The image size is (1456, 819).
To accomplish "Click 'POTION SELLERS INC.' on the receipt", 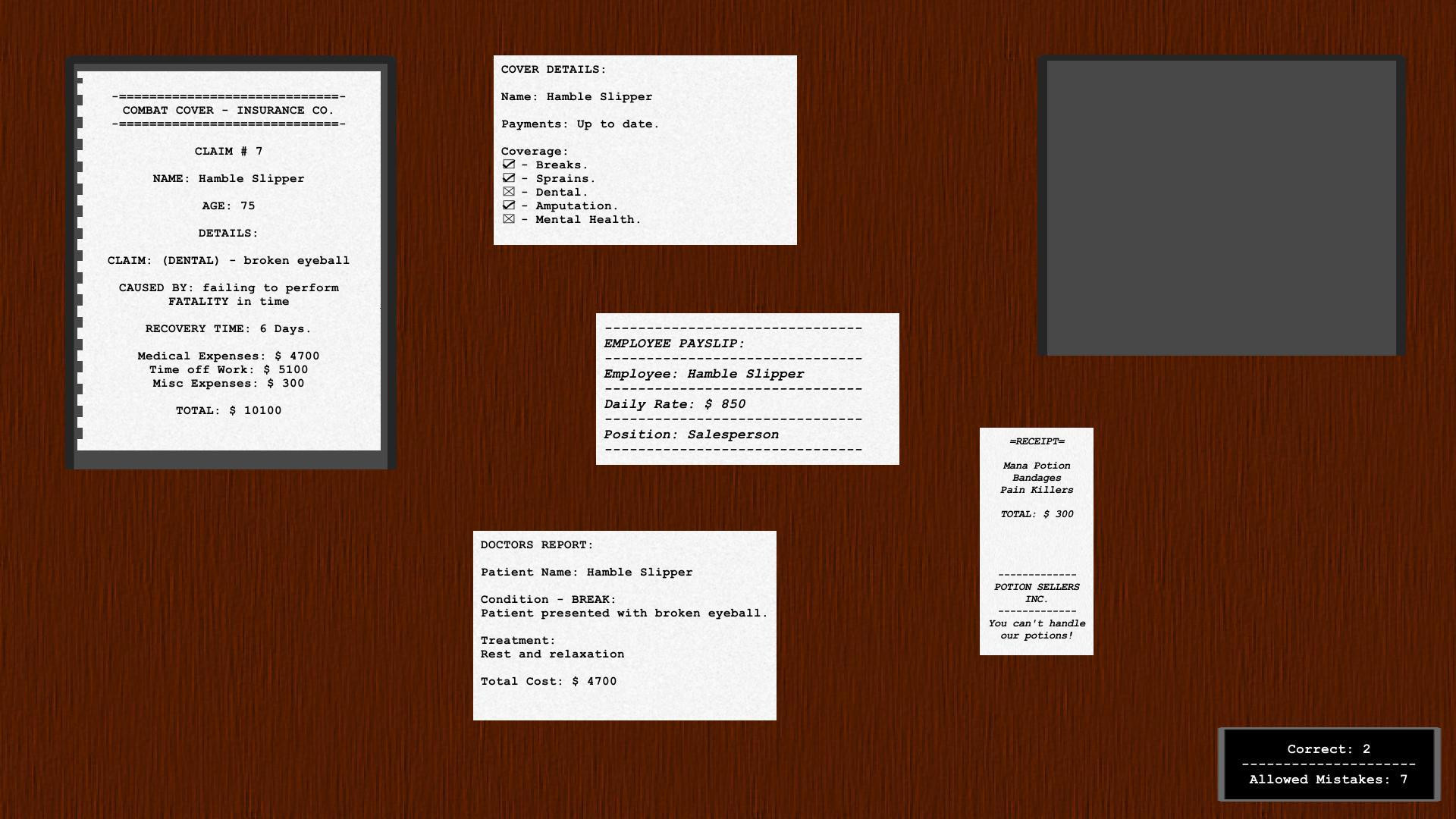I will coord(1037,593).
